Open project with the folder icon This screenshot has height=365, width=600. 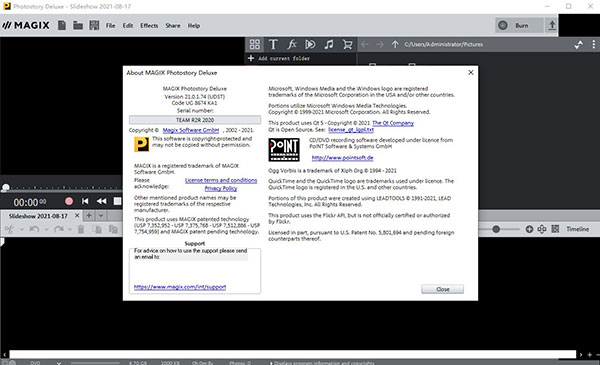click(x=78, y=25)
